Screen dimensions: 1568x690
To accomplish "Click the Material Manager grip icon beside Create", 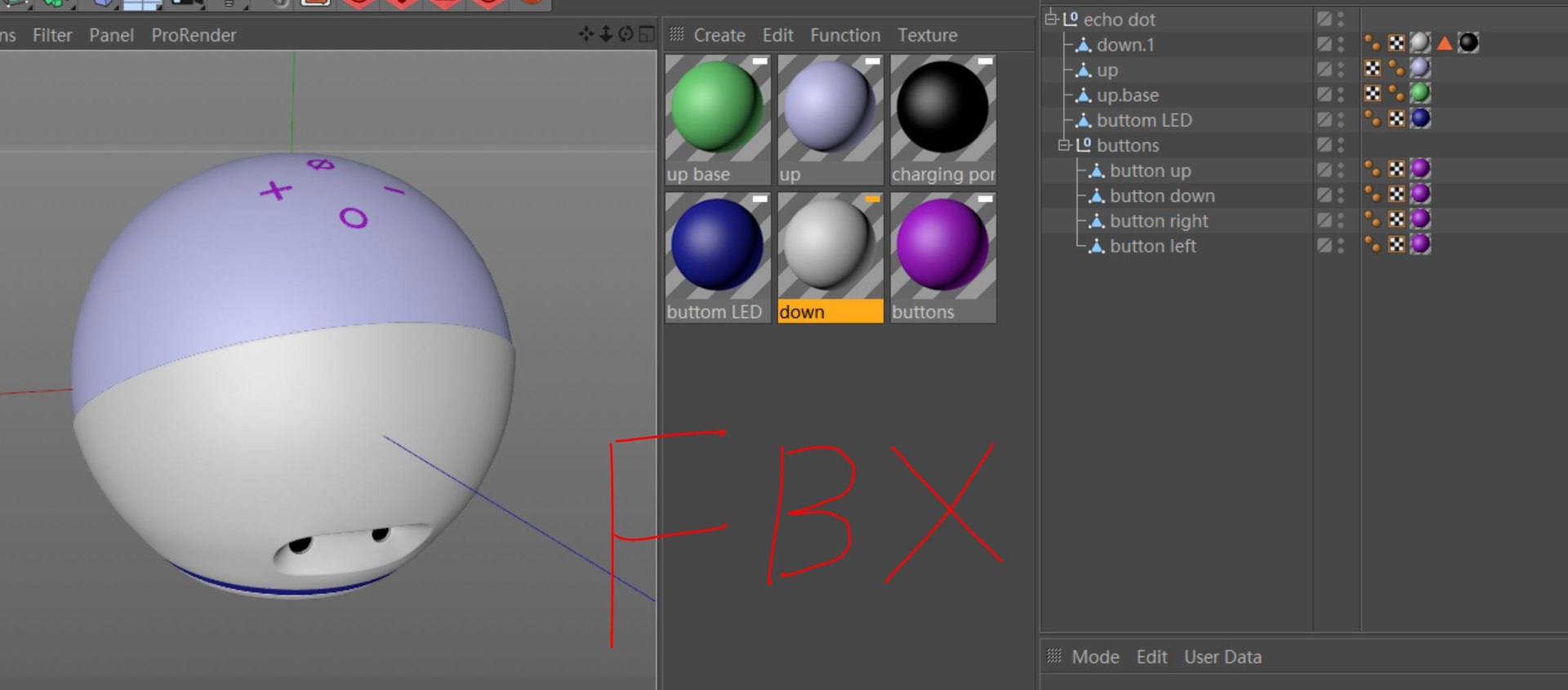I will point(677,34).
